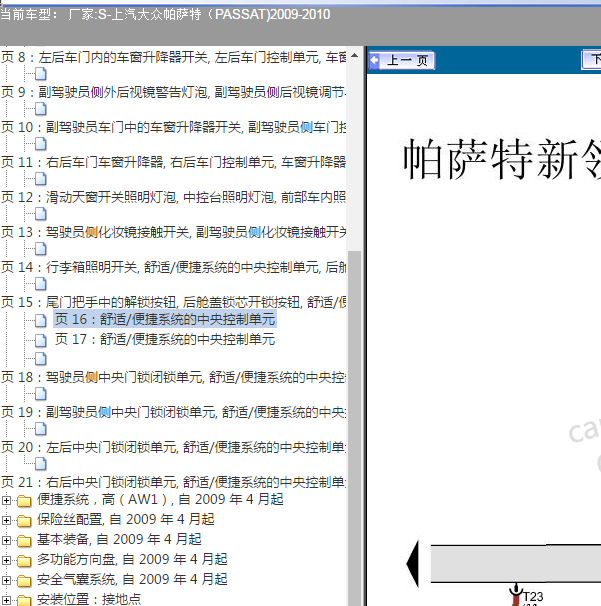Click the document icon under 页 12
Screen dimensions: 601x606
41,214
